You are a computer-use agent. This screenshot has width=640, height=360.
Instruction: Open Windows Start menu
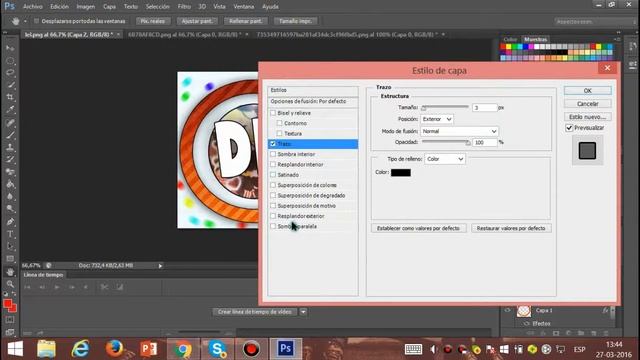pos(16,349)
